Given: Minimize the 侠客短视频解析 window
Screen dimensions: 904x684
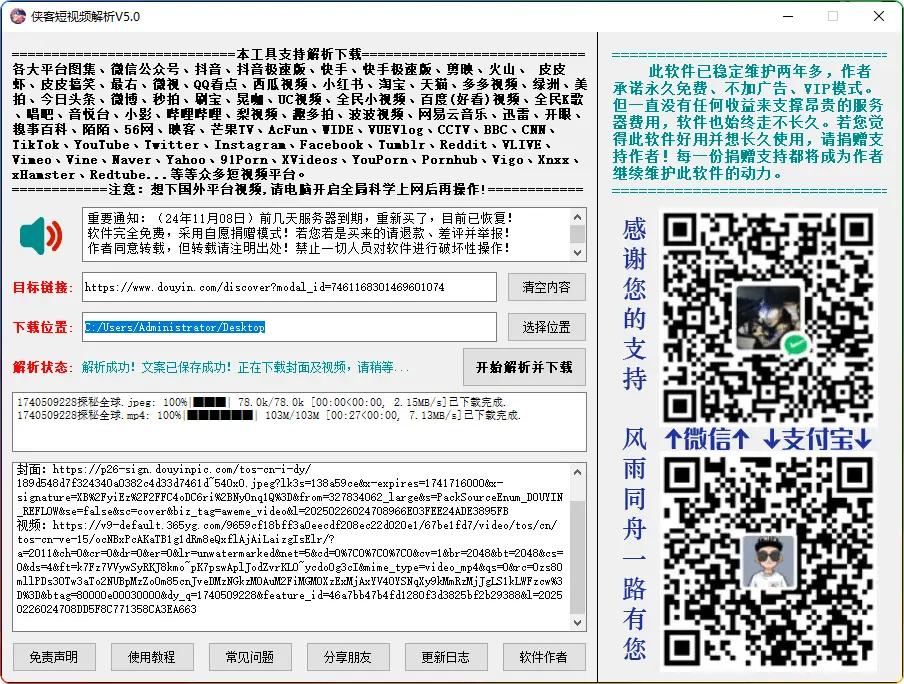Looking at the screenshot, I should (788, 16).
